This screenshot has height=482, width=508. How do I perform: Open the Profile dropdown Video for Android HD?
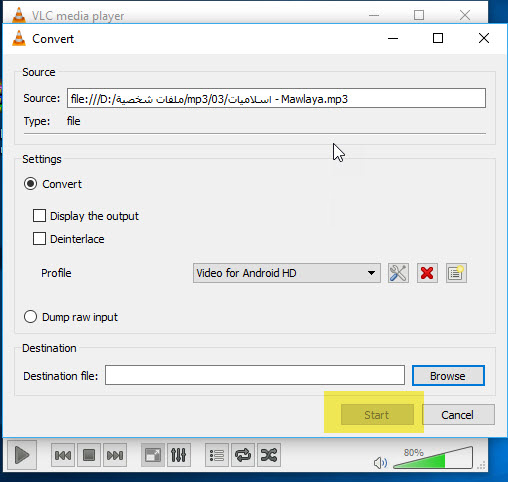(287, 273)
